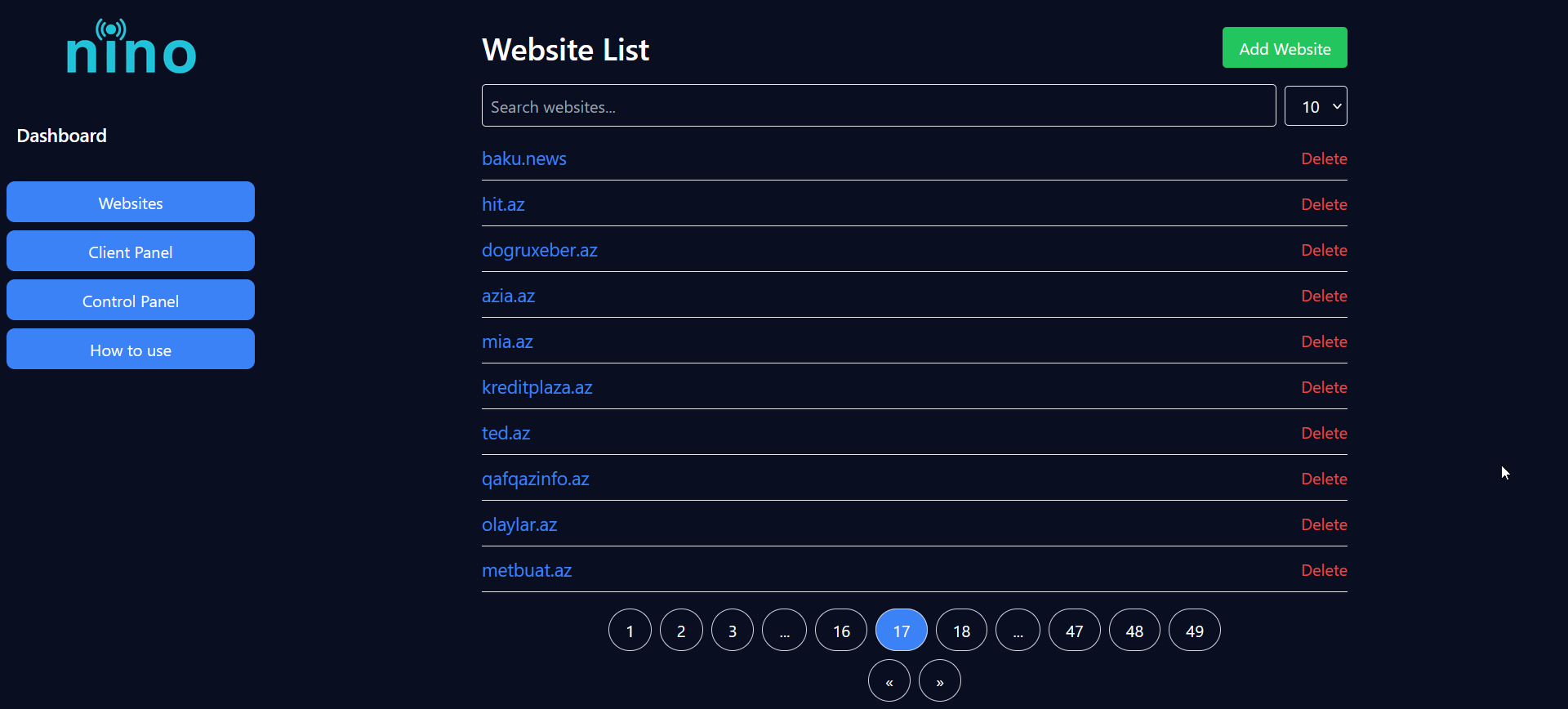Open the How to use page
This screenshot has height=709, width=1568.
(x=131, y=349)
